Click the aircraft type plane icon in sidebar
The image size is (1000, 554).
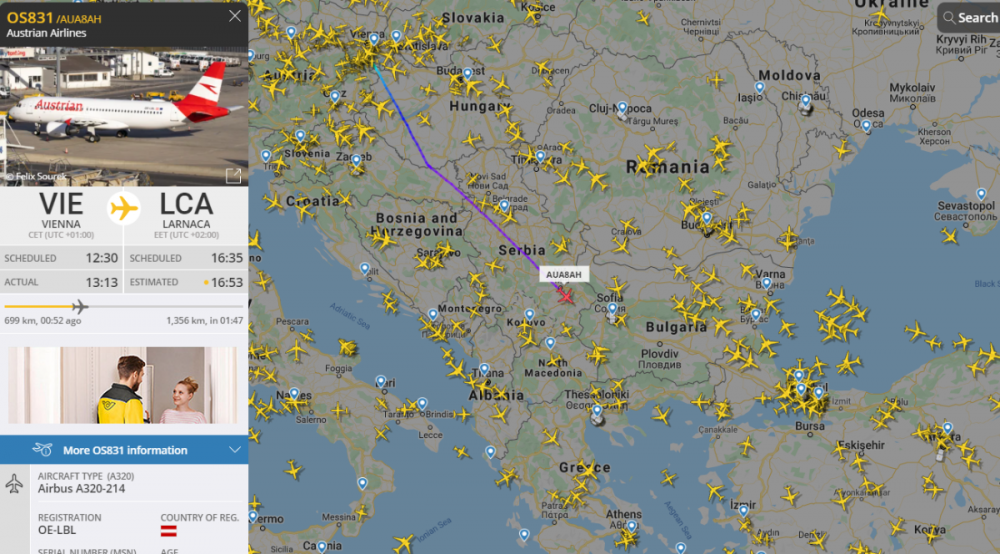point(15,483)
